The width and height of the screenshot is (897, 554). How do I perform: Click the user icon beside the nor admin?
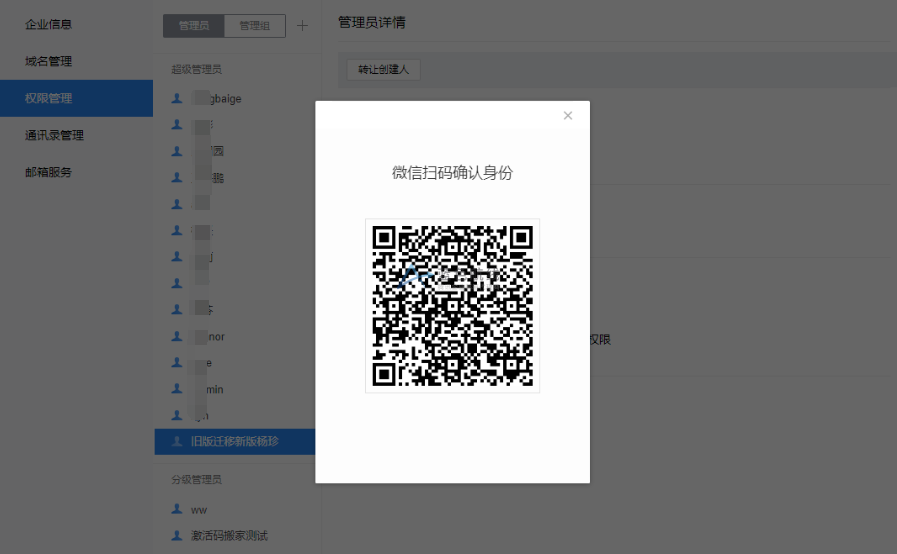[177, 336]
